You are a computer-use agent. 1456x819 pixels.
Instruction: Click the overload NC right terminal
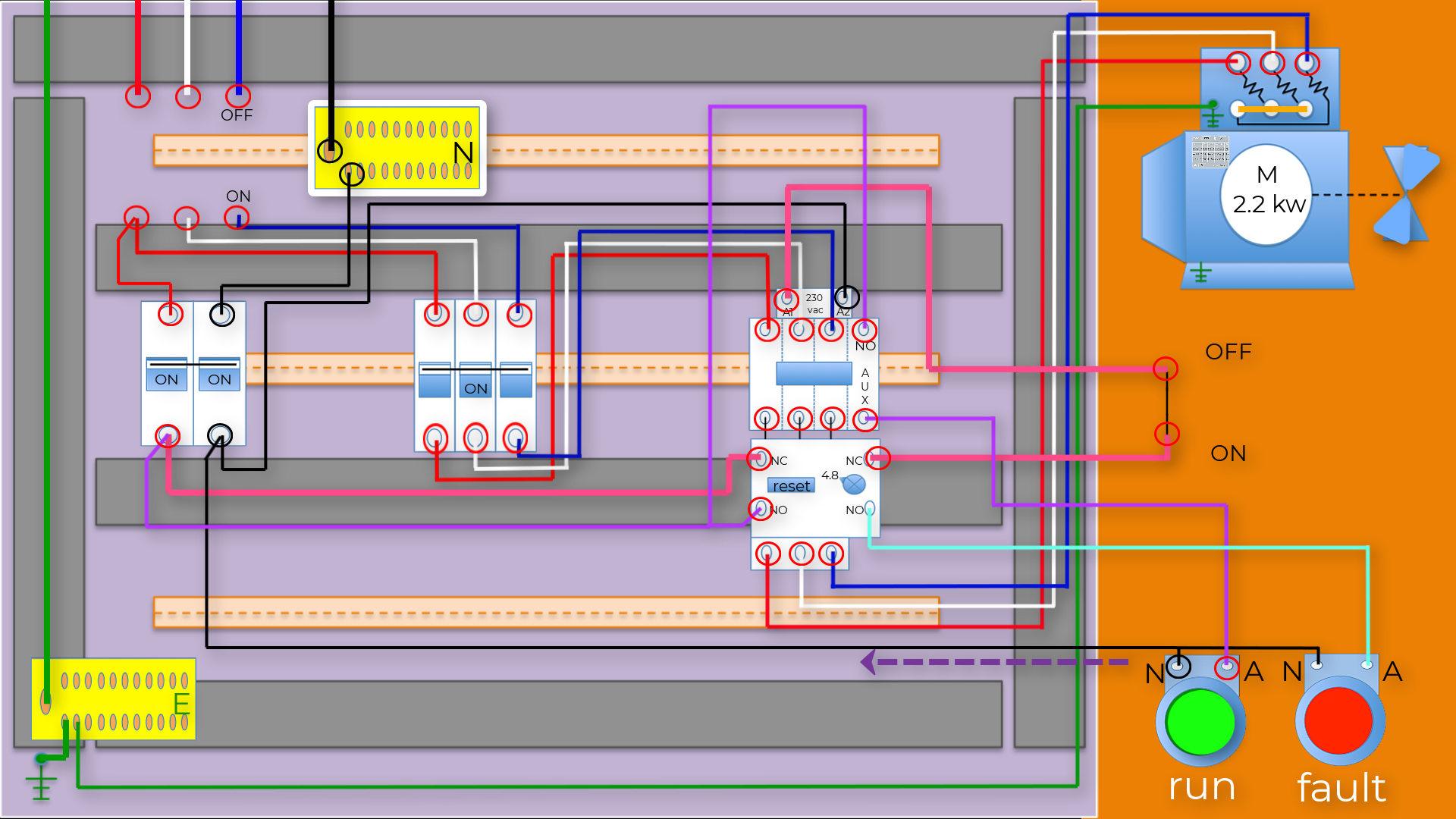coord(877,457)
